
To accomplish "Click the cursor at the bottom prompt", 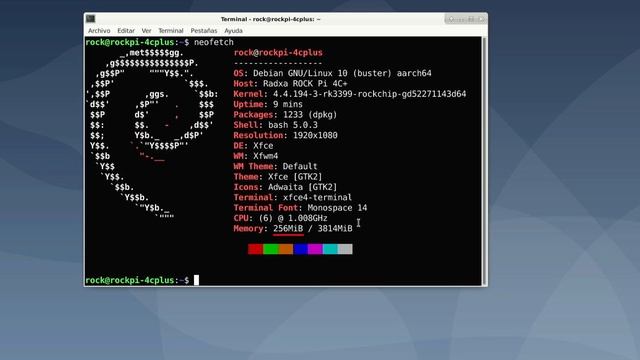I will 196,280.
